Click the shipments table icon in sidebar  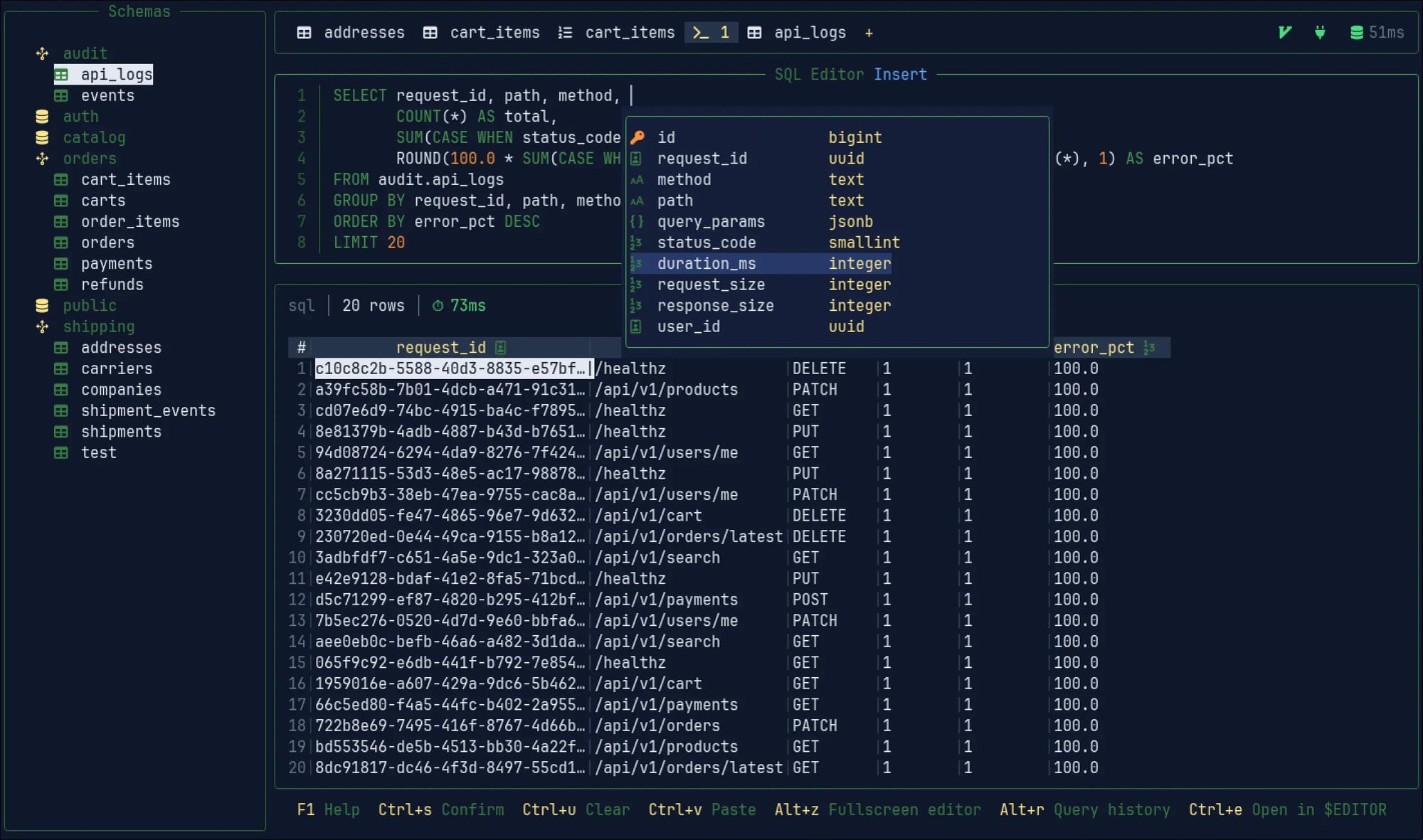[62, 431]
